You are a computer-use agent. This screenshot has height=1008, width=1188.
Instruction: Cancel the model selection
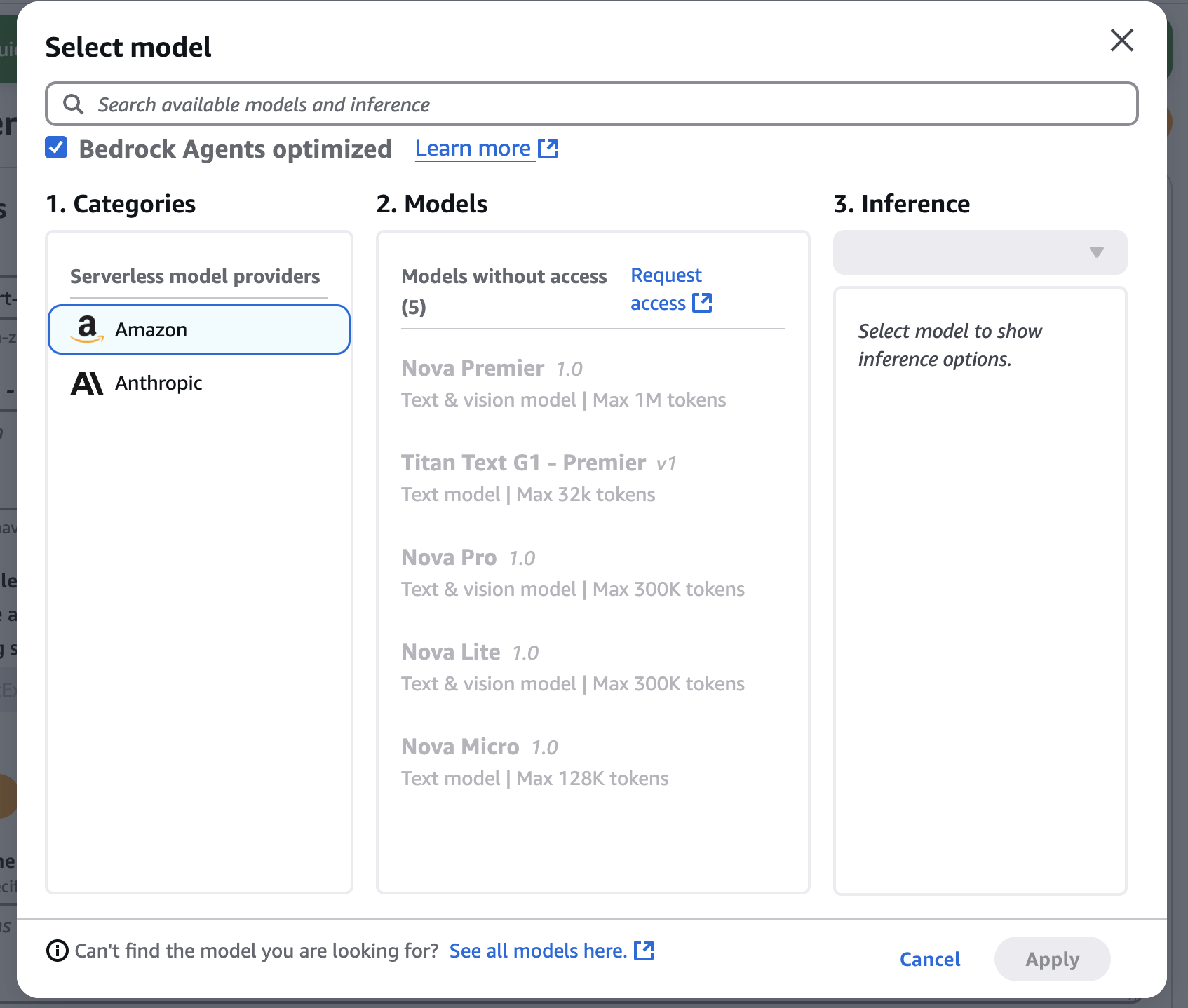pyautogui.click(x=930, y=959)
